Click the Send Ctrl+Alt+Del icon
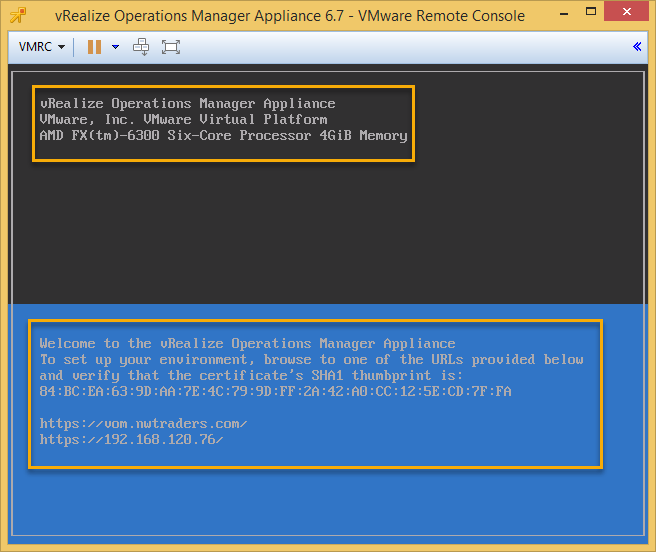This screenshot has height=552, width=656. [x=142, y=47]
